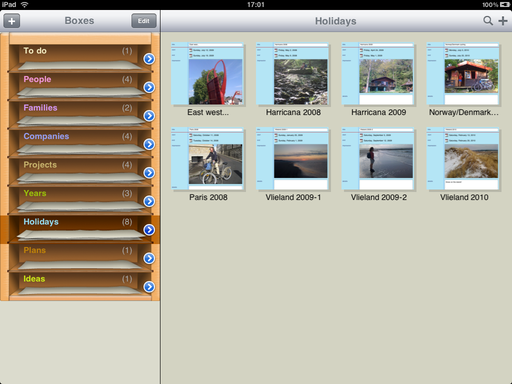Open details arrow for Projects box
Screen dimensions: 512x384
pyautogui.click(x=149, y=173)
